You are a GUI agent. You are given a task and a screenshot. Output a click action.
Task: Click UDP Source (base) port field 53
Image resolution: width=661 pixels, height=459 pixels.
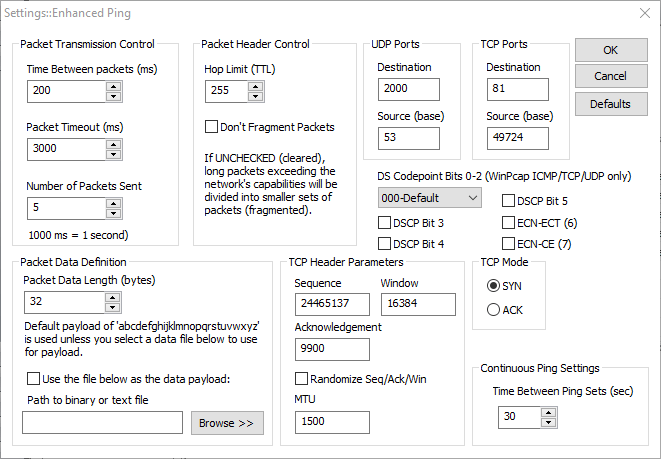pyautogui.click(x=409, y=139)
